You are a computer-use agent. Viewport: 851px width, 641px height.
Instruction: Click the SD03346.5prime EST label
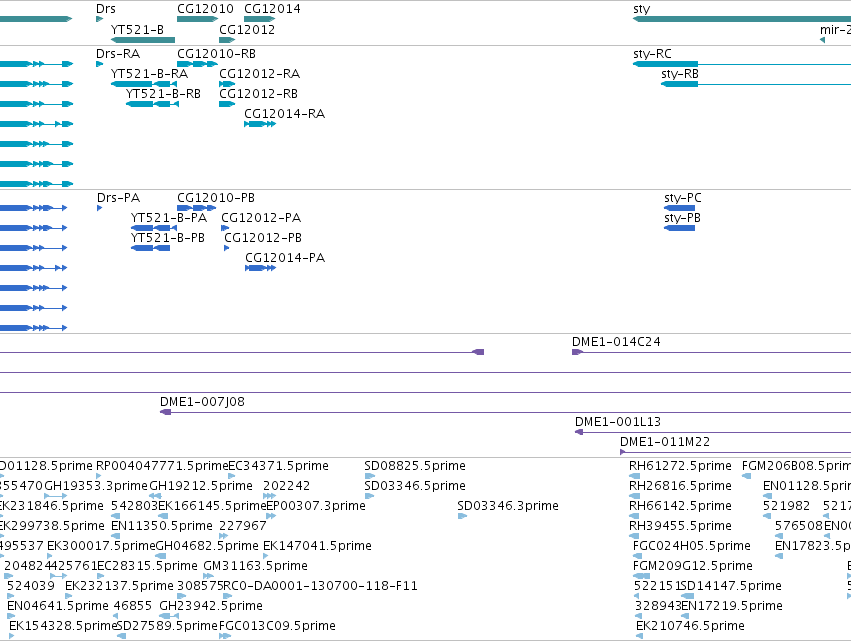tap(415, 486)
